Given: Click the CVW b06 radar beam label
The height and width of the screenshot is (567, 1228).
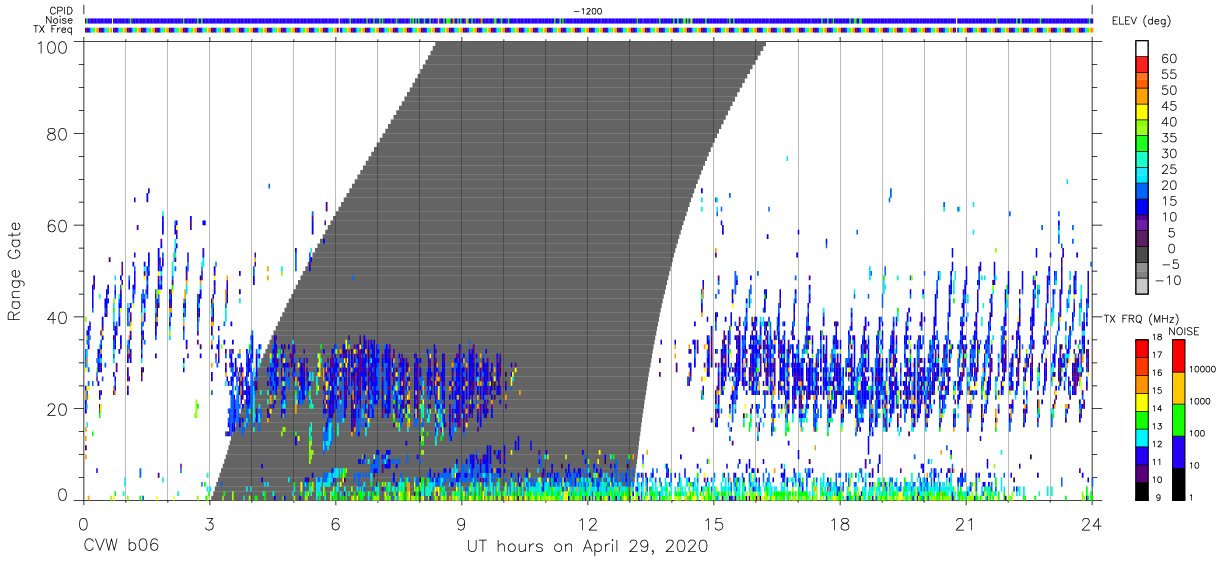Looking at the screenshot, I should 120,547.
